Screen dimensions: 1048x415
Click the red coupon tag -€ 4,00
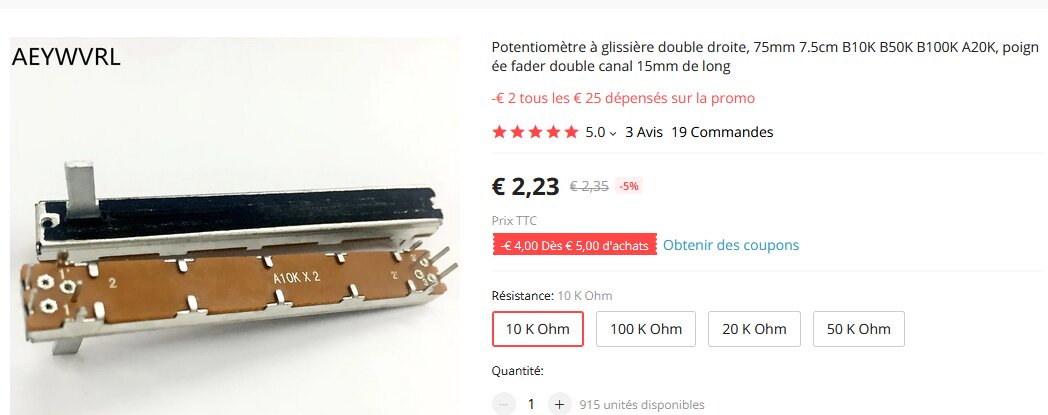[x=575, y=245]
